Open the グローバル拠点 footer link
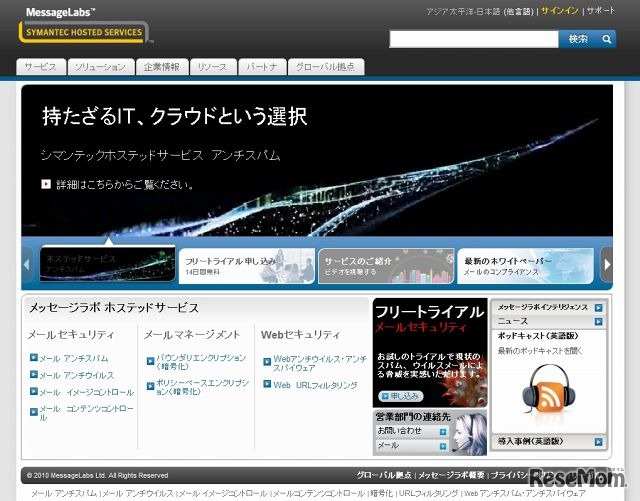The height and width of the screenshot is (501, 640). click(384, 475)
